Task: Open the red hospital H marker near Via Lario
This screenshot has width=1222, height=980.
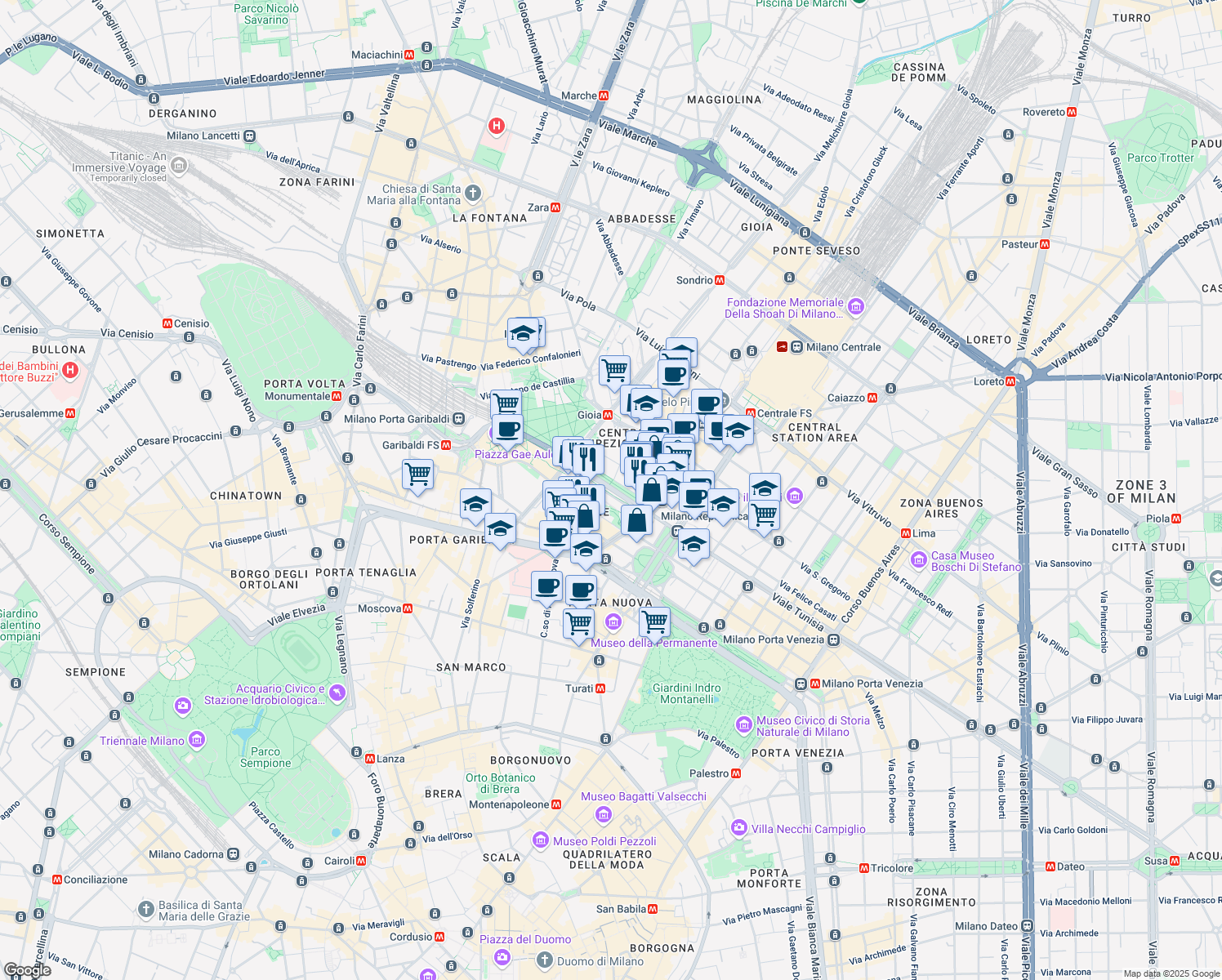Action: click(x=496, y=126)
